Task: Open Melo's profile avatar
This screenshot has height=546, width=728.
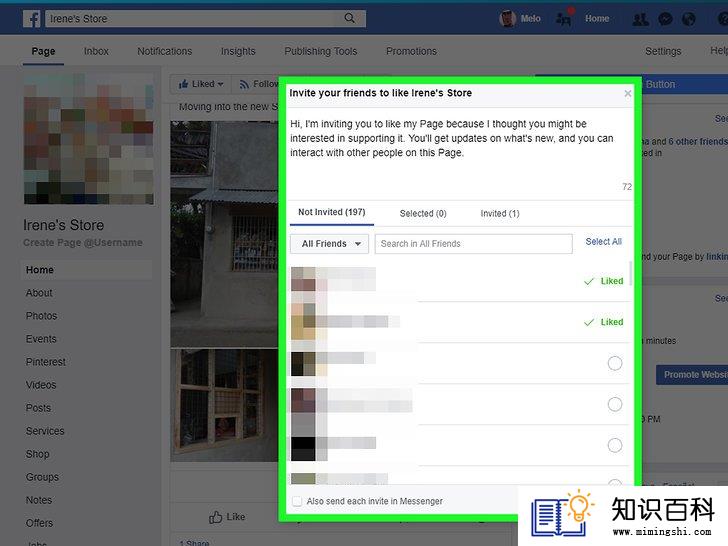Action: (x=507, y=19)
